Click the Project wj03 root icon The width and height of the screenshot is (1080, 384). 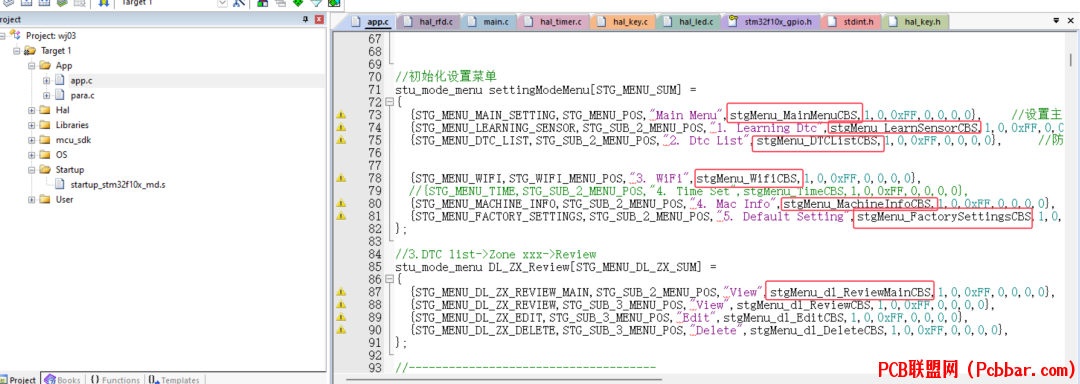16,35
